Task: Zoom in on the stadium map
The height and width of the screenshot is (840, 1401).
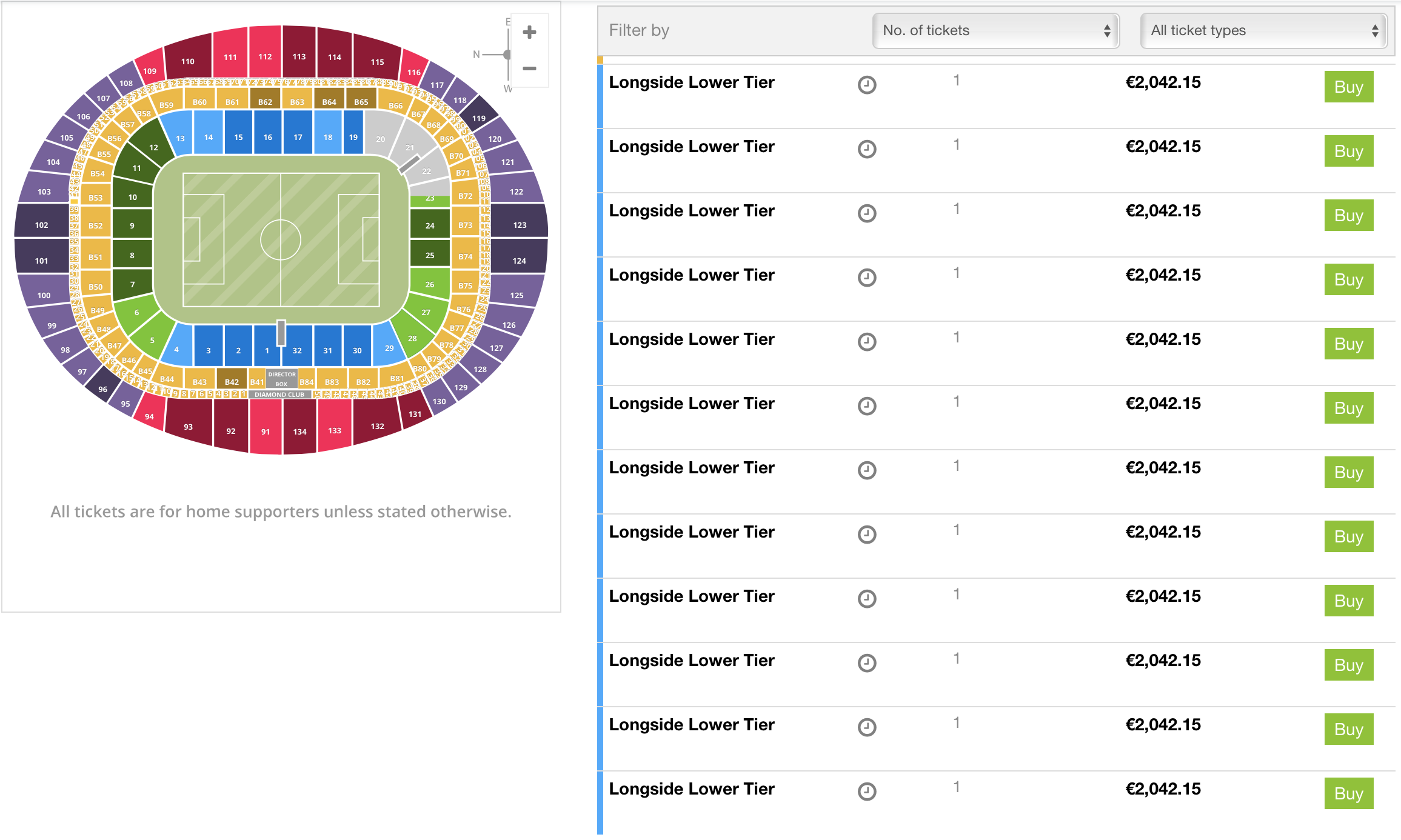Action: coord(529,32)
